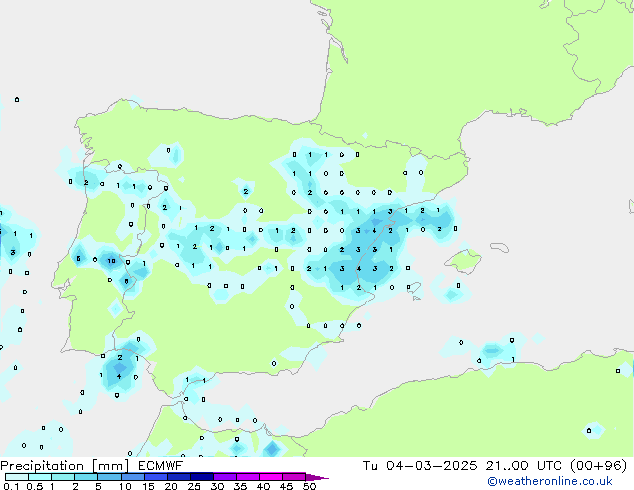The height and width of the screenshot is (490, 634).
Task: Click the weatheronline.co.uk link text
Action: pyautogui.click(x=550, y=481)
